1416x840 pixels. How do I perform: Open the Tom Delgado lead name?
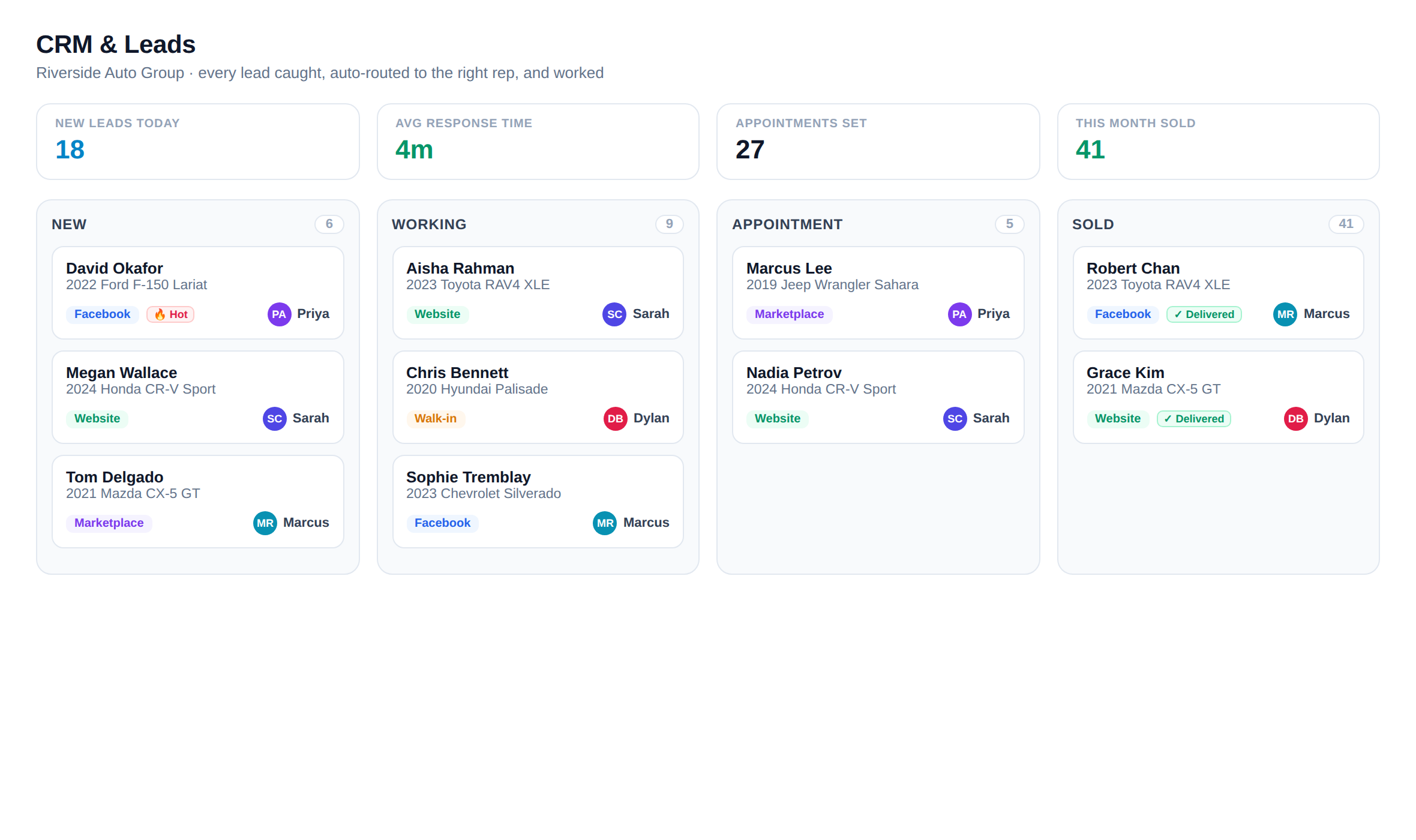tap(115, 477)
